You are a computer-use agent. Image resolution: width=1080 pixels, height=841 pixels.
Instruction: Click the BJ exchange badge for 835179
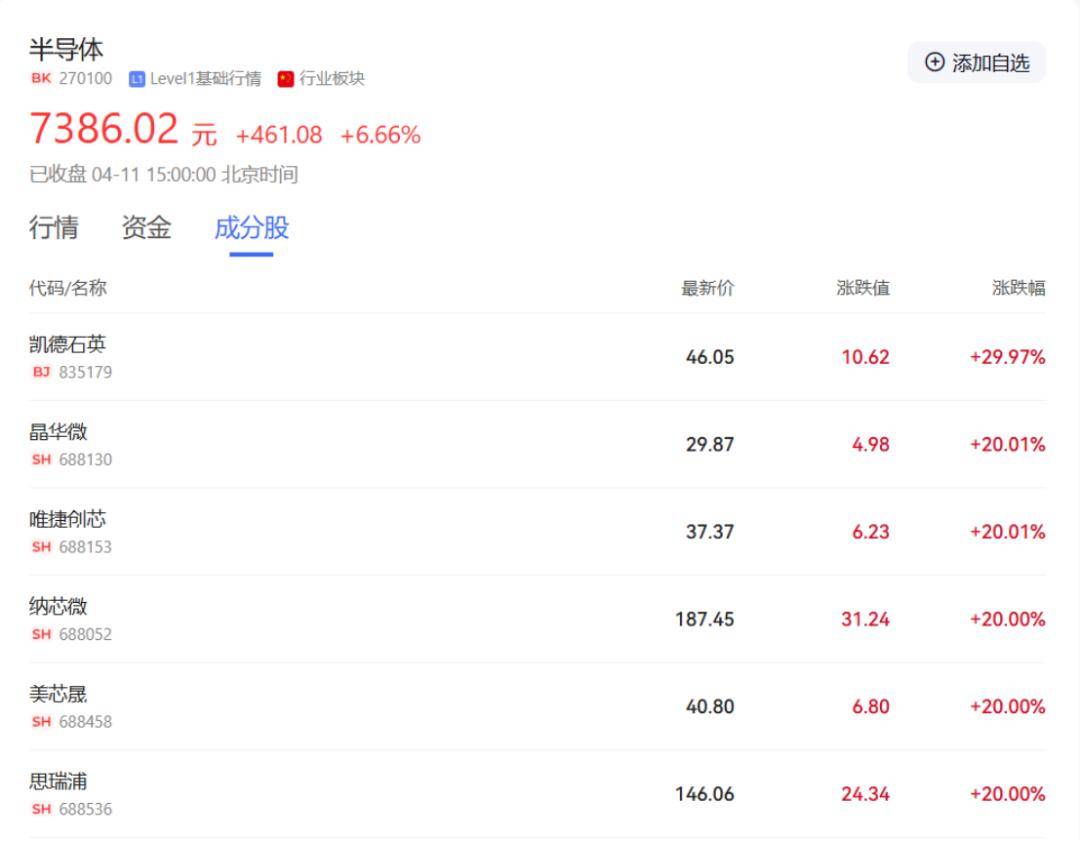[x=41, y=372]
